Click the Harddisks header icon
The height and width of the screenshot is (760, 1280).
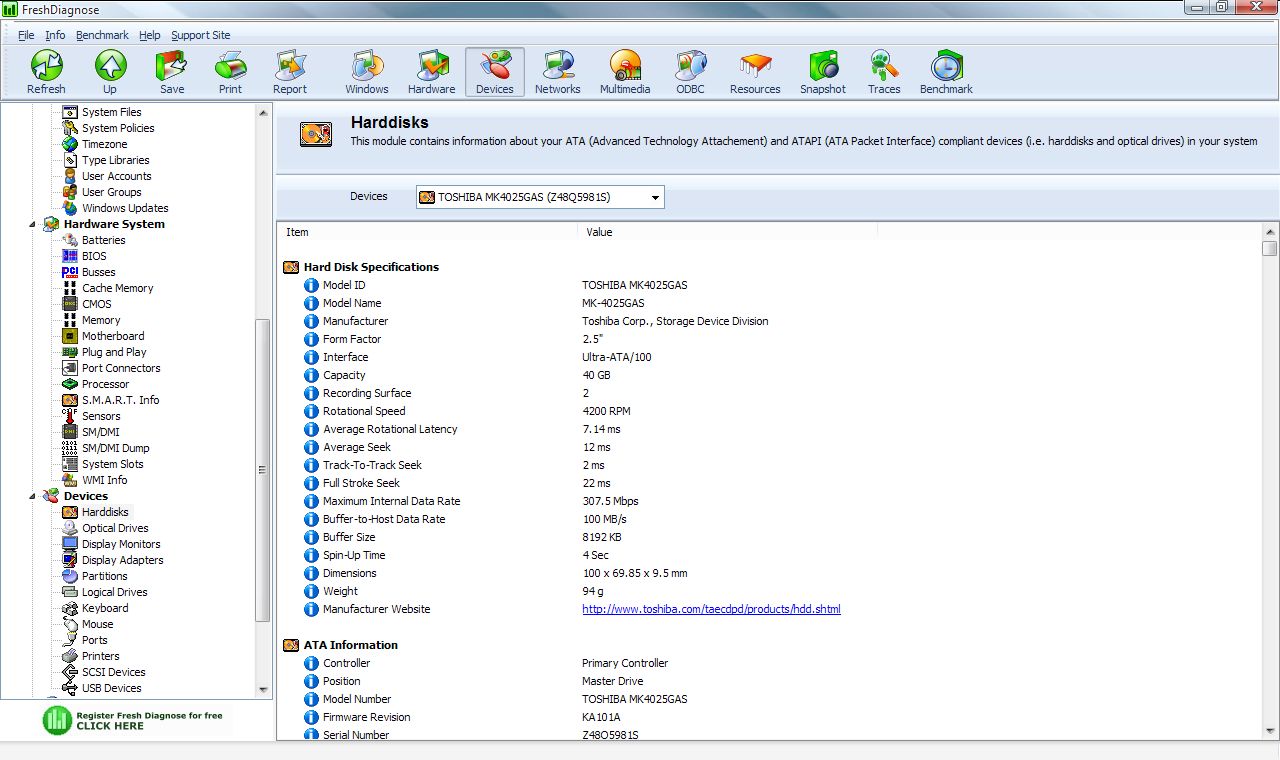[x=317, y=134]
